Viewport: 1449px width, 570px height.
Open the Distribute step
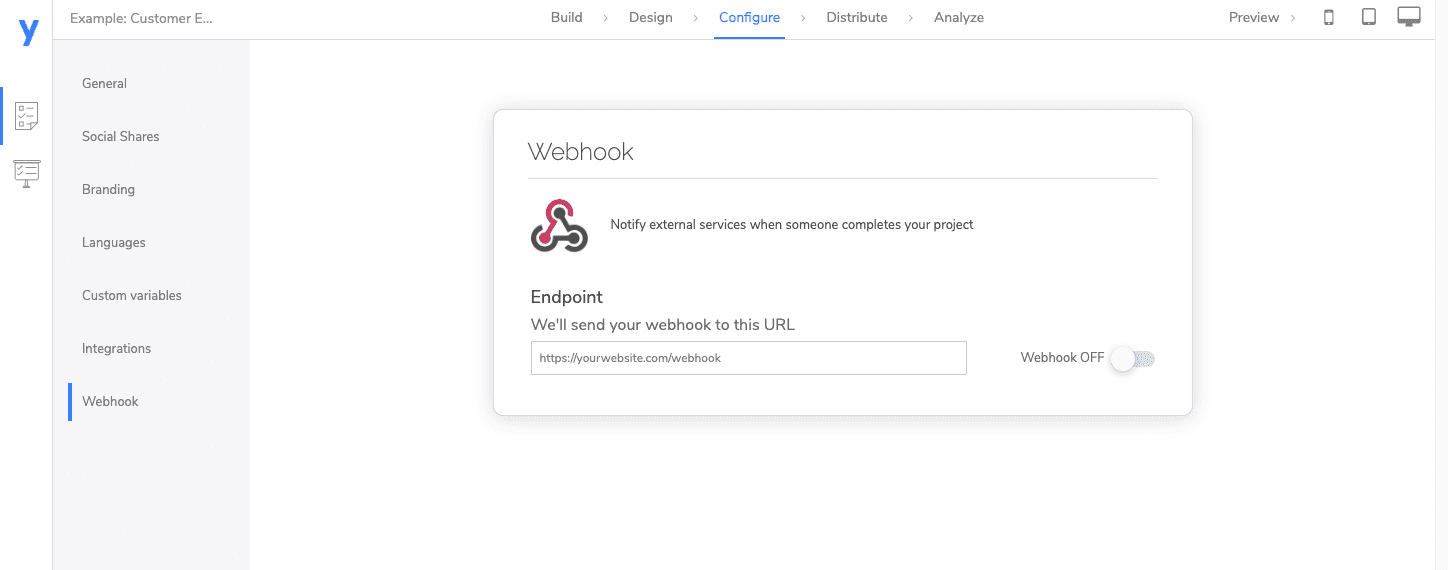pyautogui.click(x=856, y=17)
